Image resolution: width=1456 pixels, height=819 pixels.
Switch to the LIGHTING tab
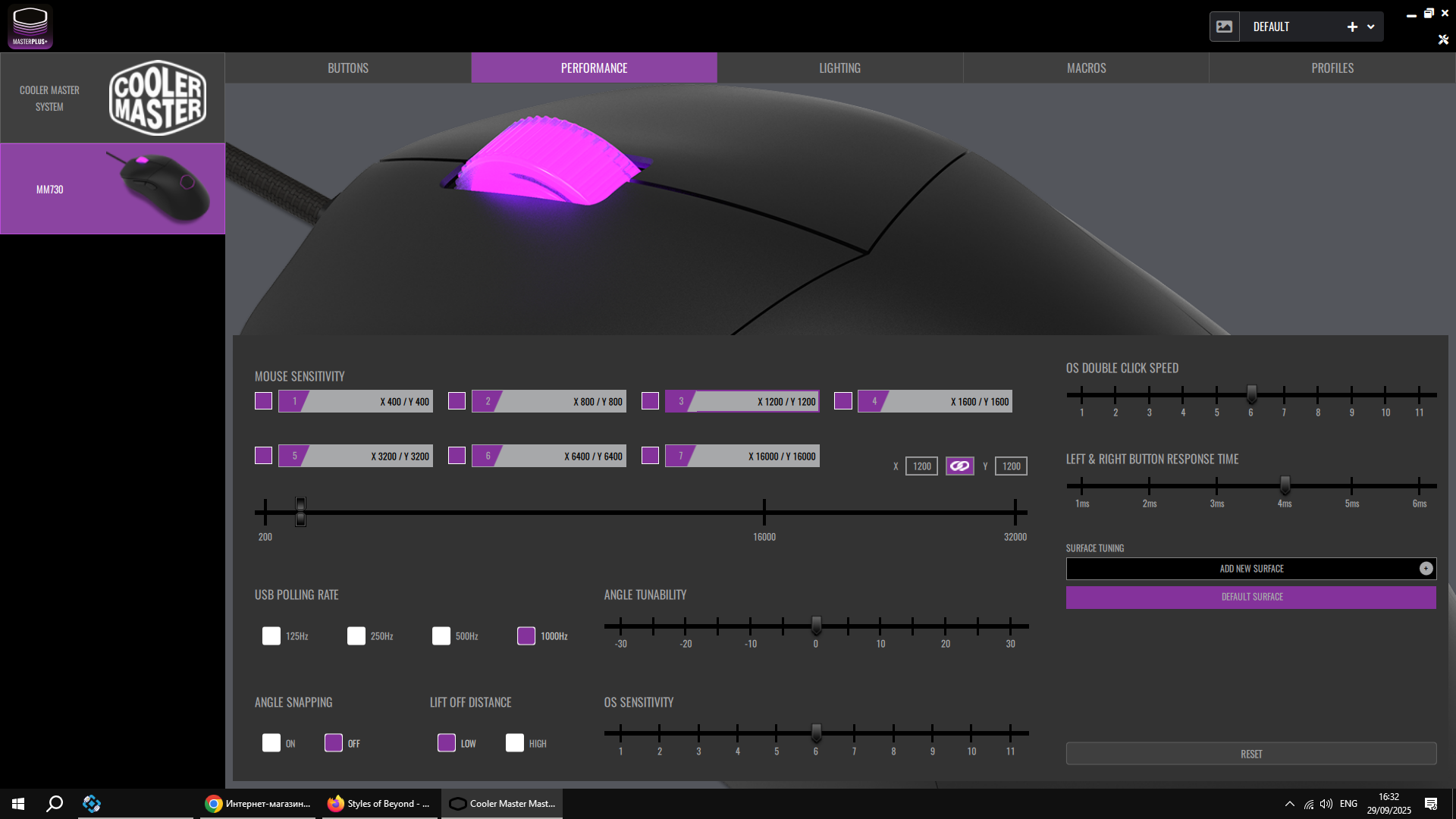839,68
